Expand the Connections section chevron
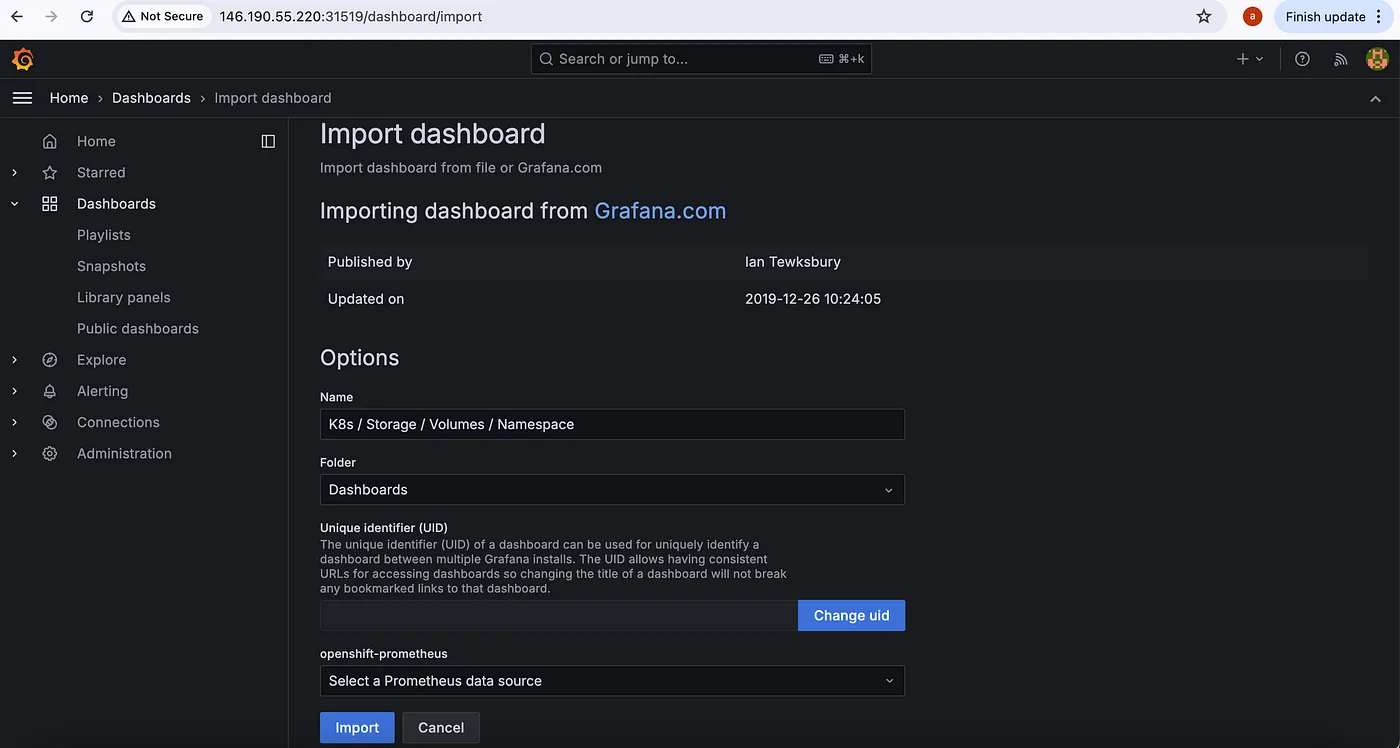Image resolution: width=1400 pixels, height=748 pixels. point(14,422)
